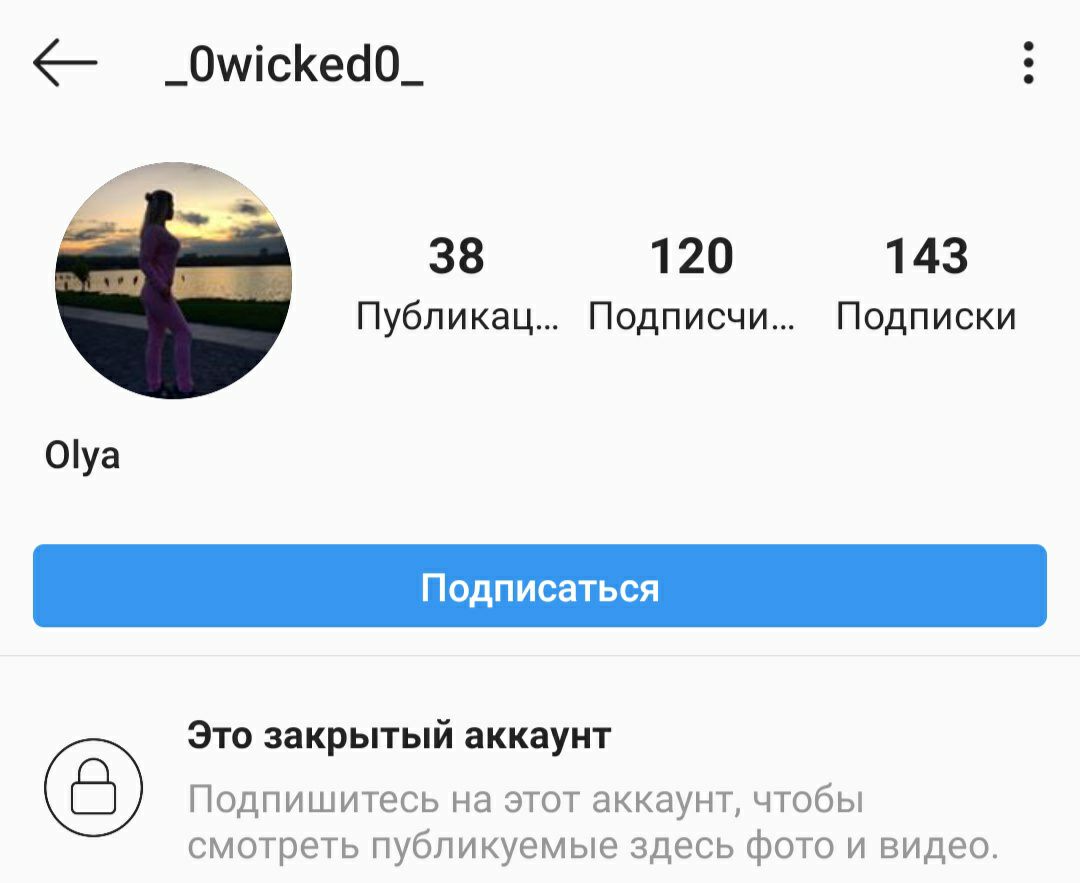Screen dimensions: 1080x883
Task: Tap the padlock icon for the private account
Action: 94,787
